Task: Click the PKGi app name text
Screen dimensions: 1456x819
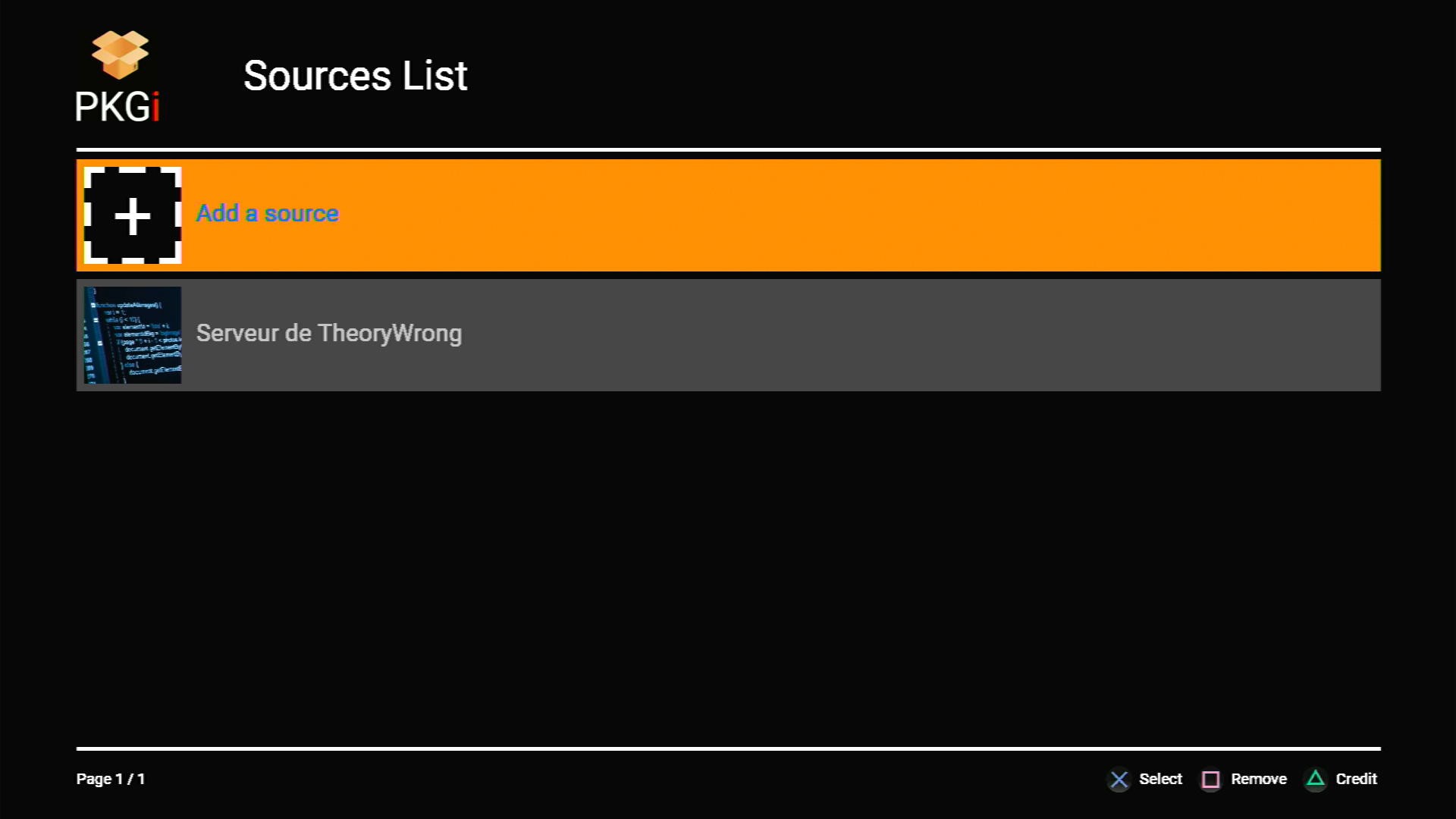Action: (x=112, y=107)
